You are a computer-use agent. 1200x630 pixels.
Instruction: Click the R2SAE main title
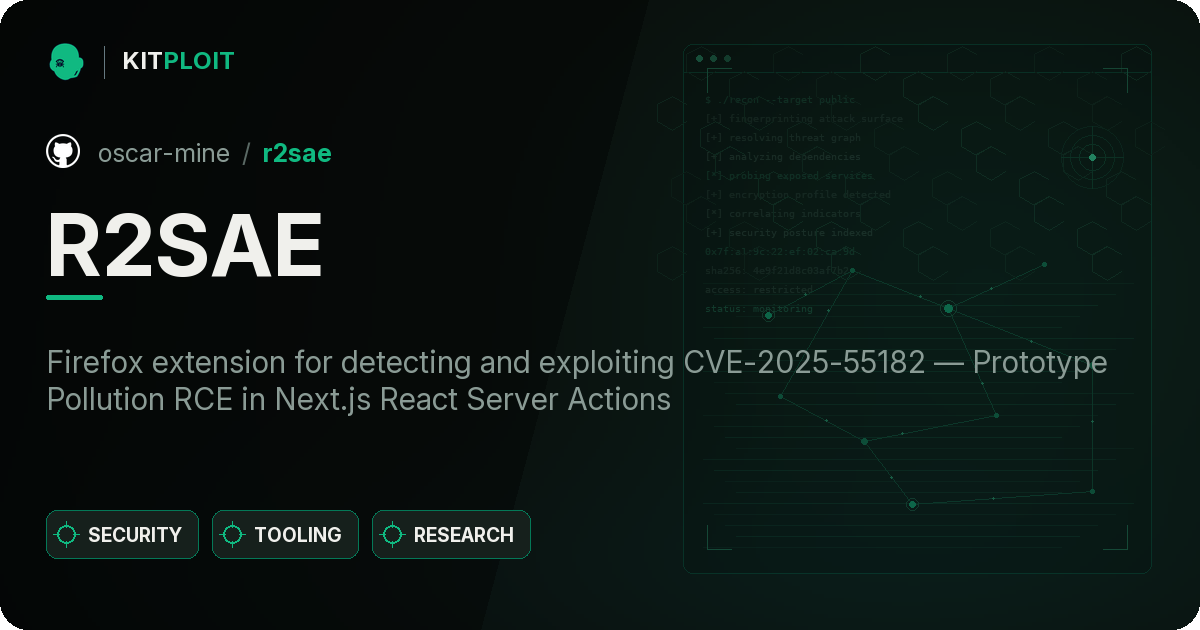185,245
